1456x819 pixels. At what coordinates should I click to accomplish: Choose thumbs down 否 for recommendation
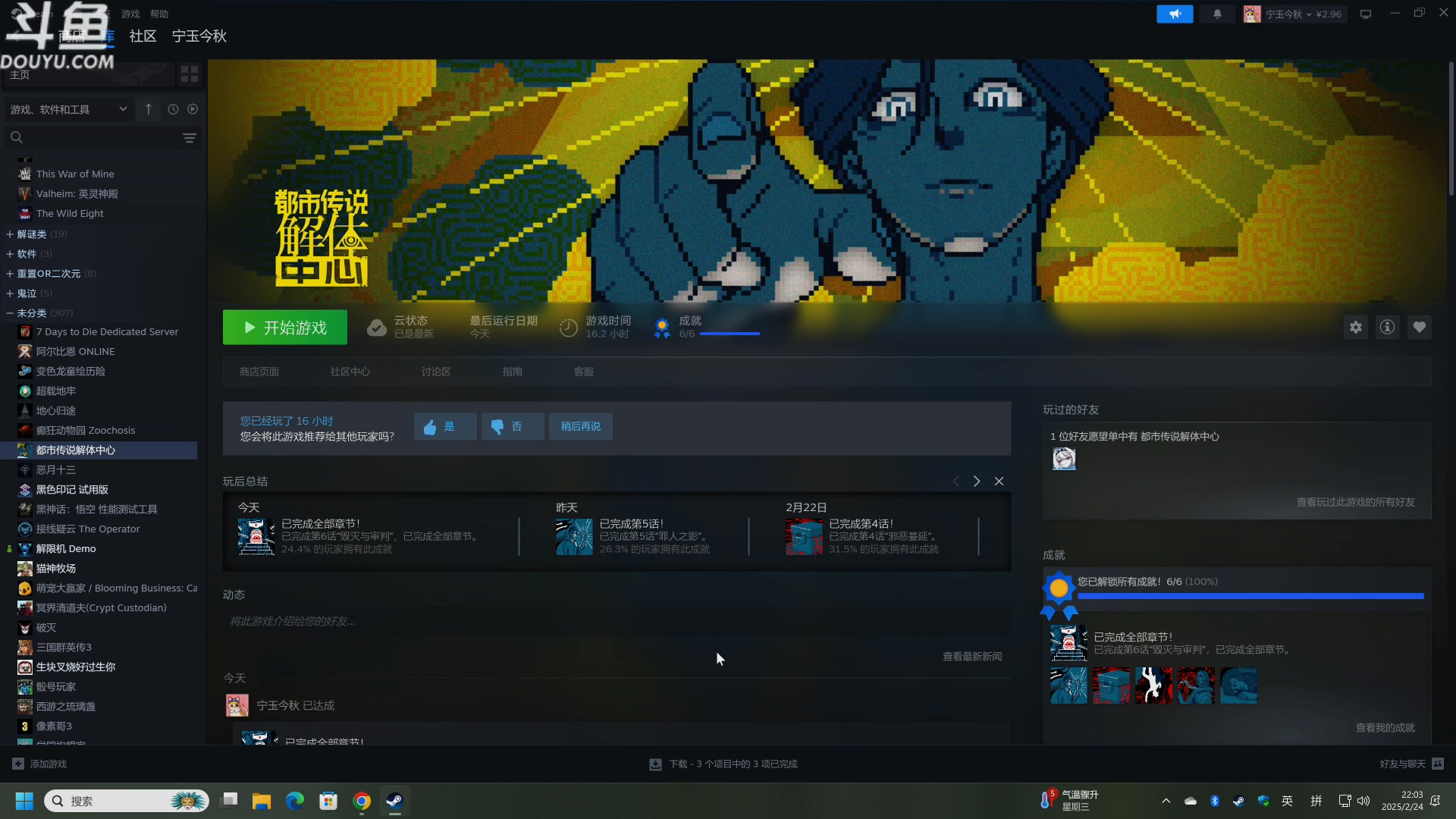[513, 426]
